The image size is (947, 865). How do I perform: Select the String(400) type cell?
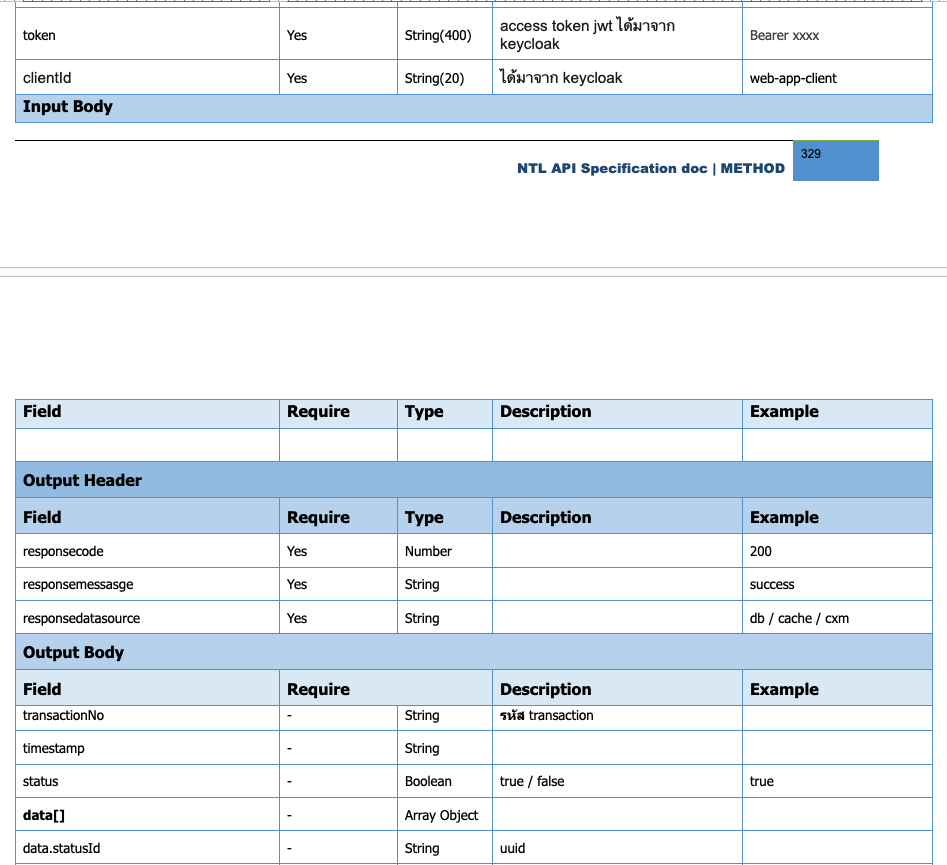pos(437,35)
